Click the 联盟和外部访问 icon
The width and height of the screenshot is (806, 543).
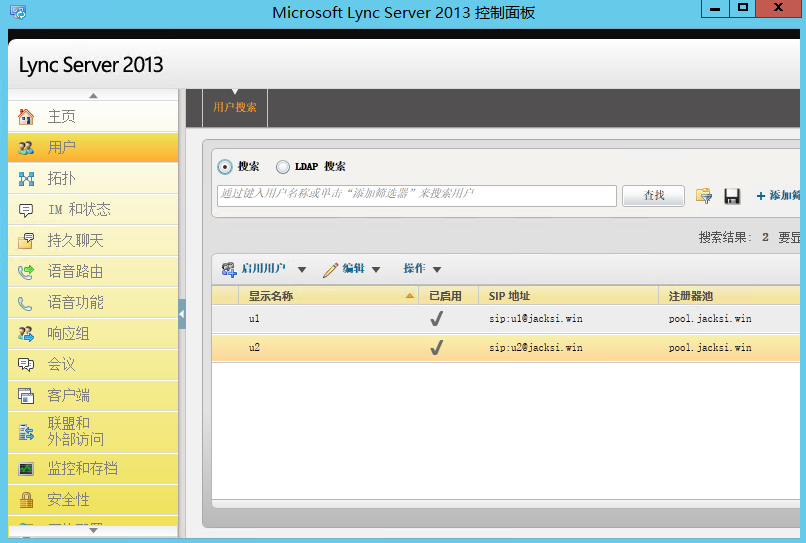click(26, 432)
